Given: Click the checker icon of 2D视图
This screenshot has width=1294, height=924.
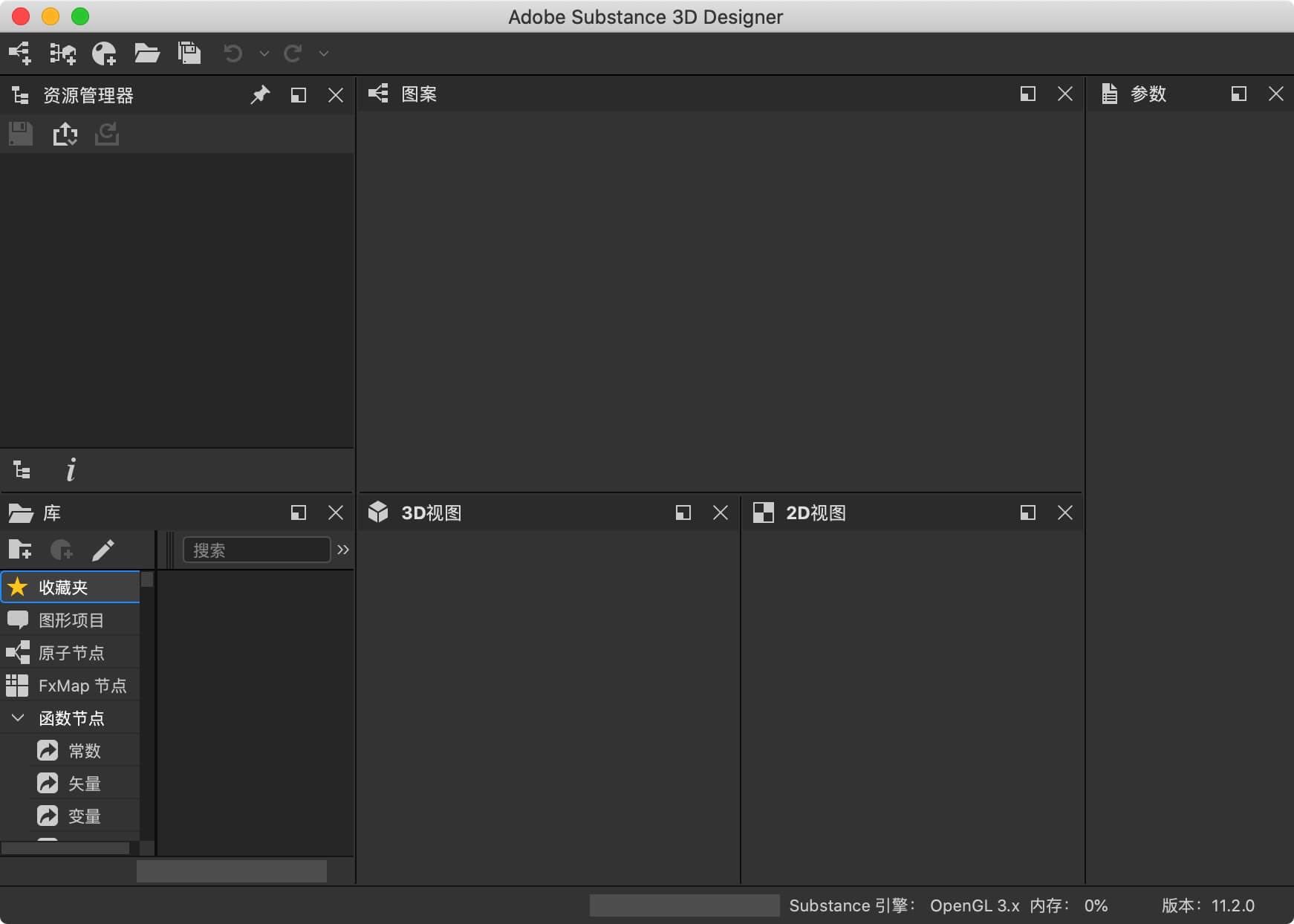Looking at the screenshot, I should pos(764,513).
